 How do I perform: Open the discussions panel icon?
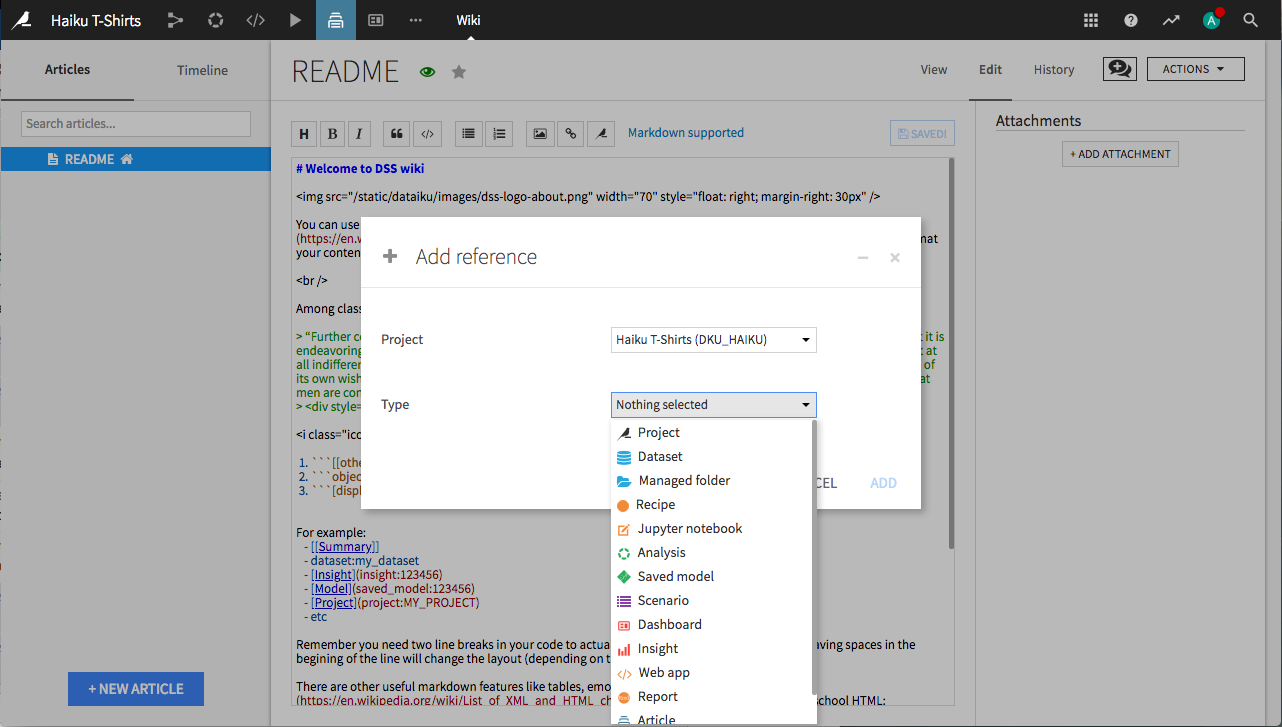point(1119,68)
